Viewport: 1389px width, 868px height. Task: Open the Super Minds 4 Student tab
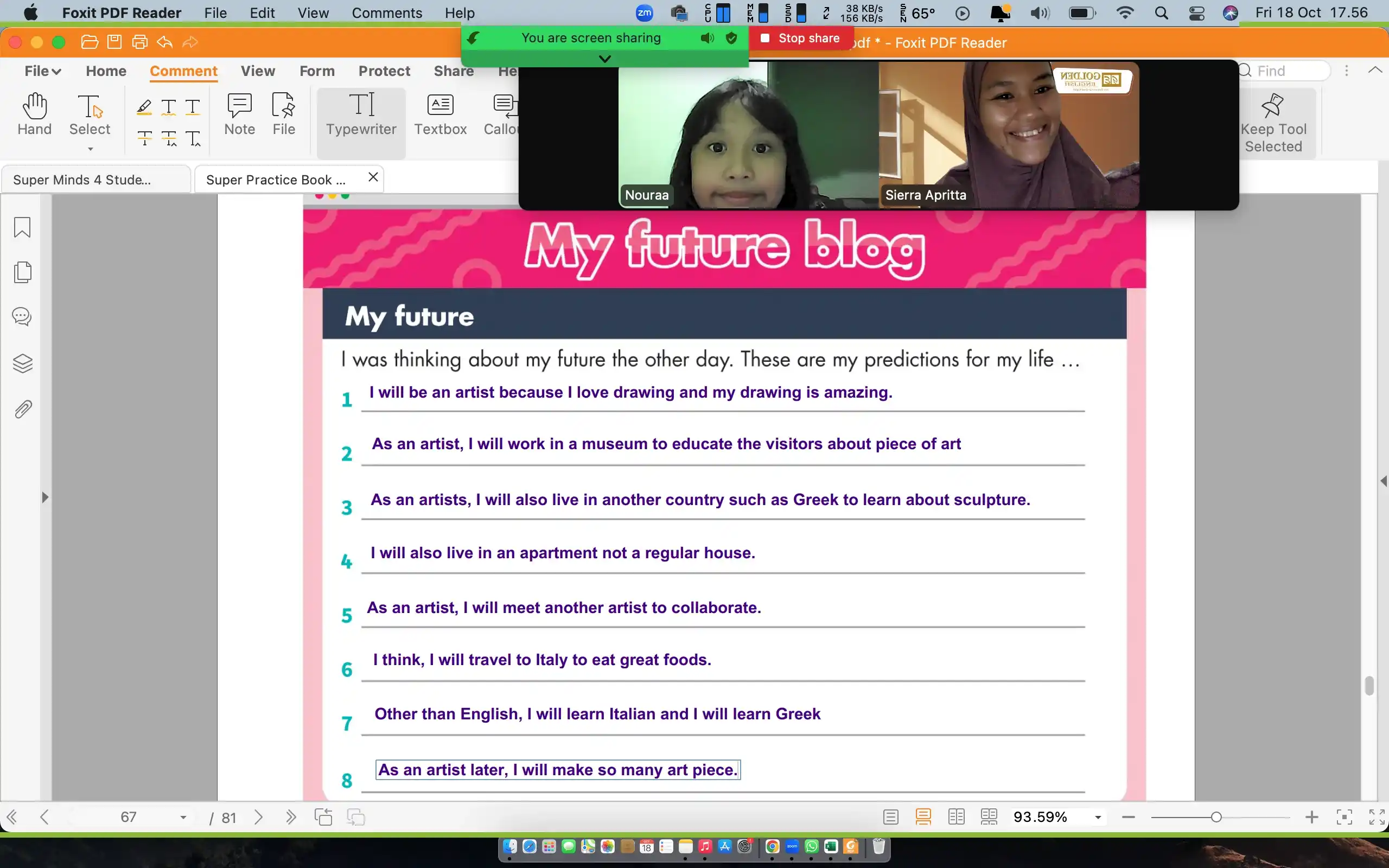[x=82, y=180]
